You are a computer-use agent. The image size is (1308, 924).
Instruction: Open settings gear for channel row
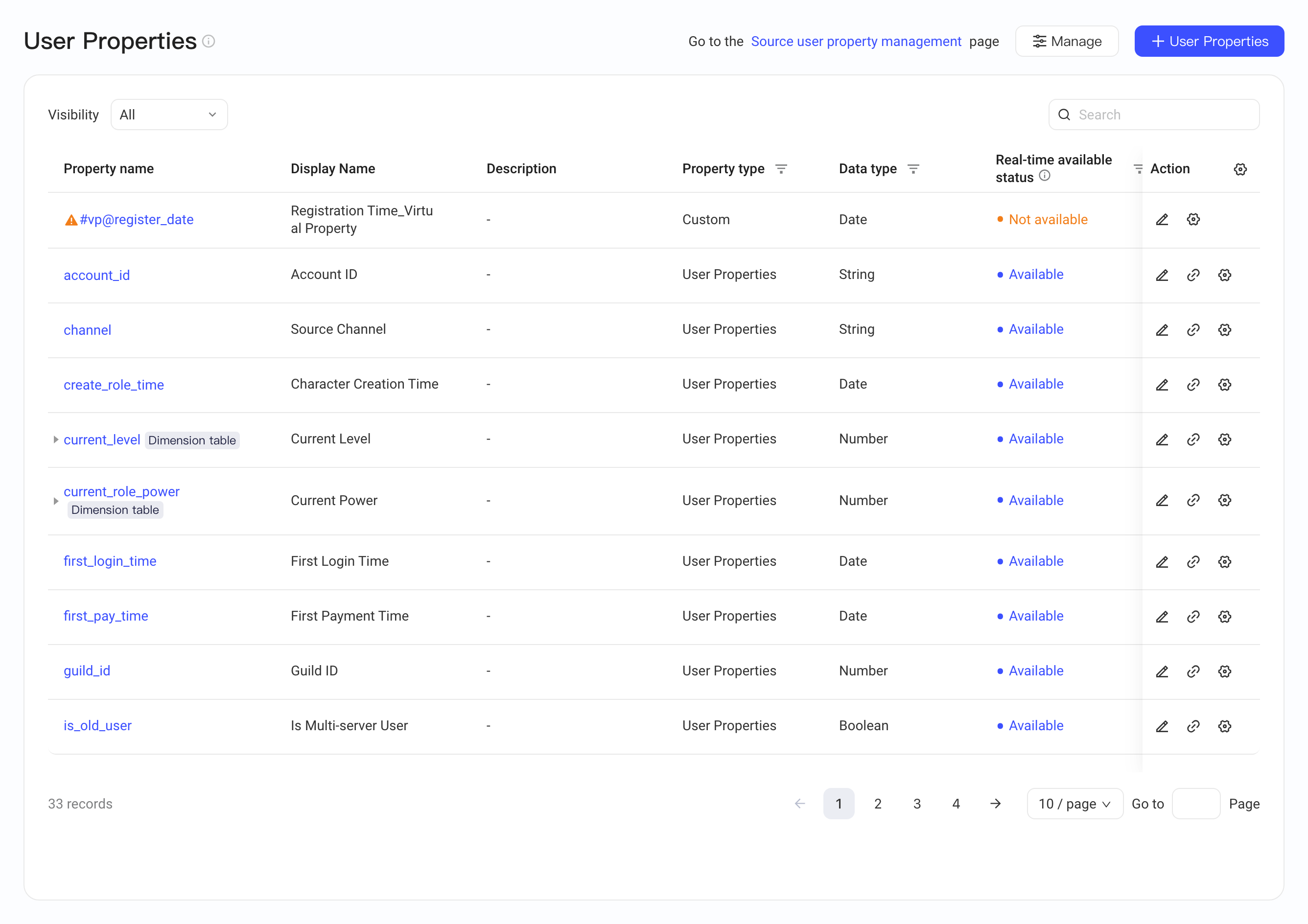(x=1225, y=330)
